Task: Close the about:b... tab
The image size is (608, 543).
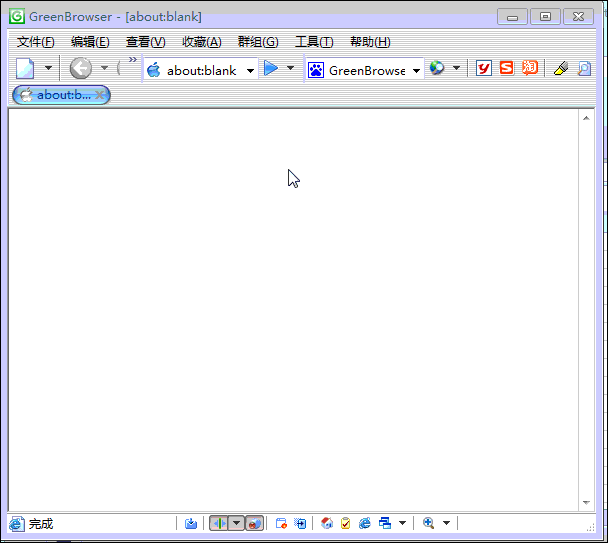Action: tap(99, 95)
